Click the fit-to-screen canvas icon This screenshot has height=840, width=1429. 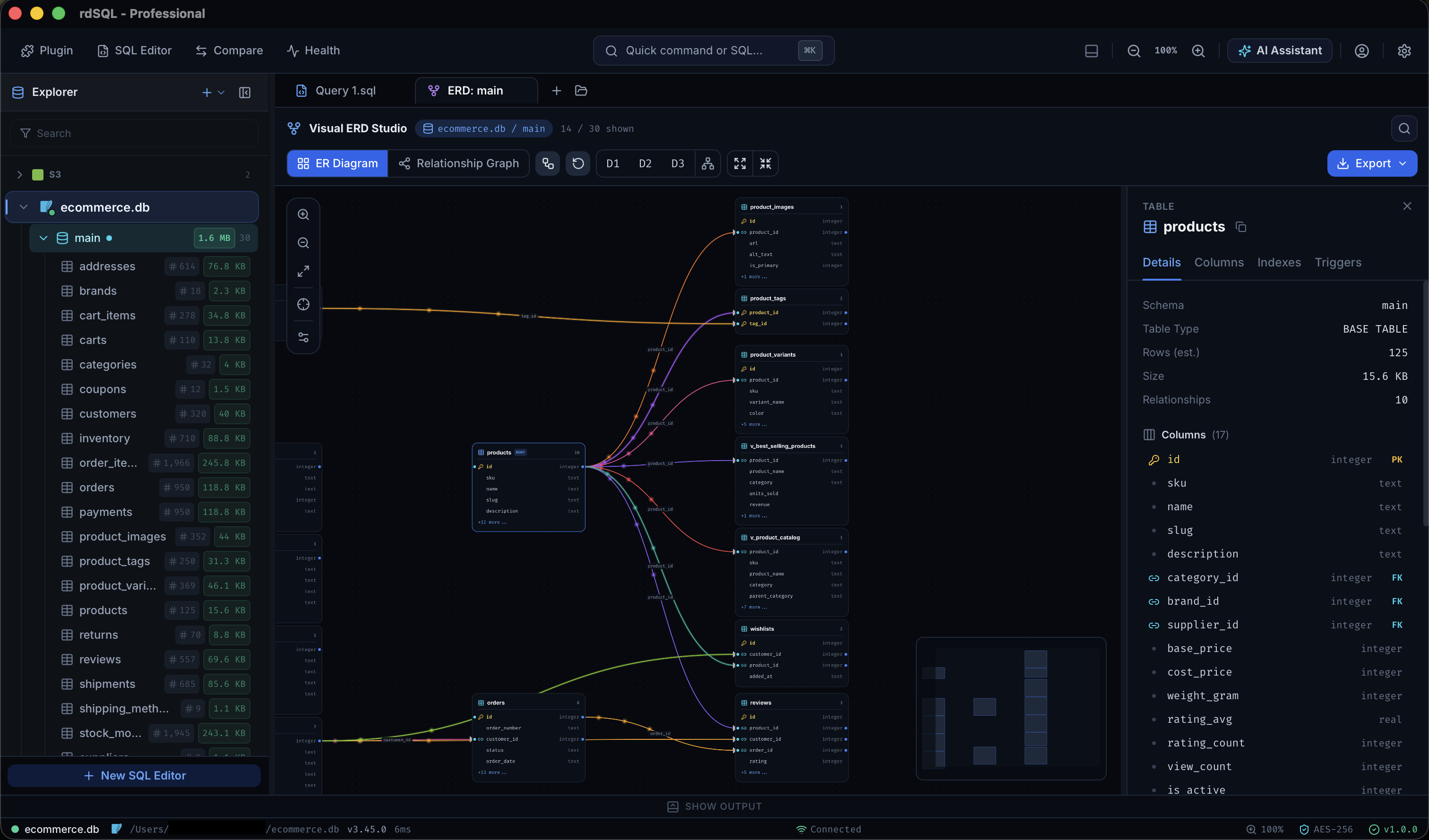click(303, 271)
